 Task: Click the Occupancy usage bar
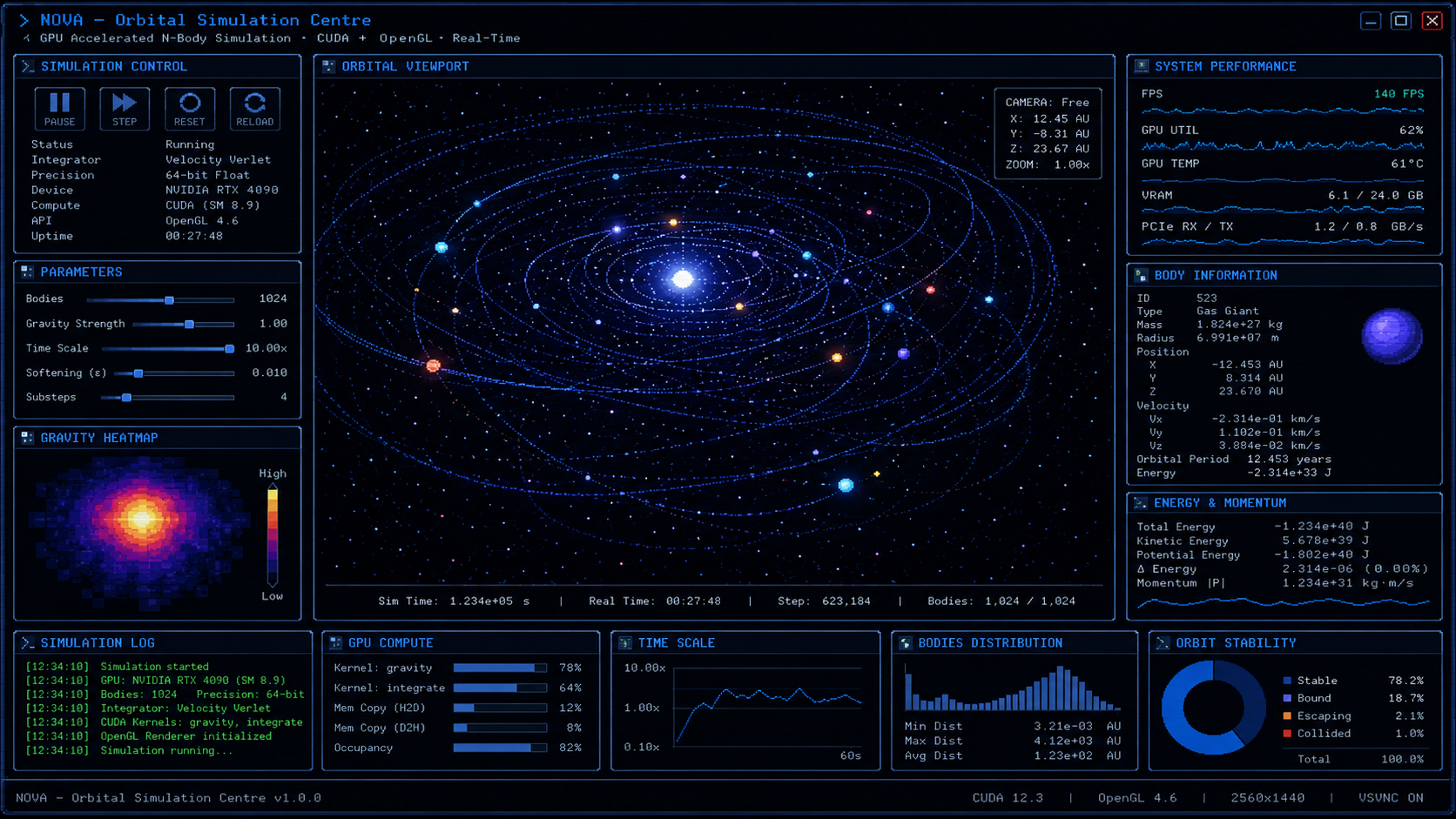tap(500, 748)
